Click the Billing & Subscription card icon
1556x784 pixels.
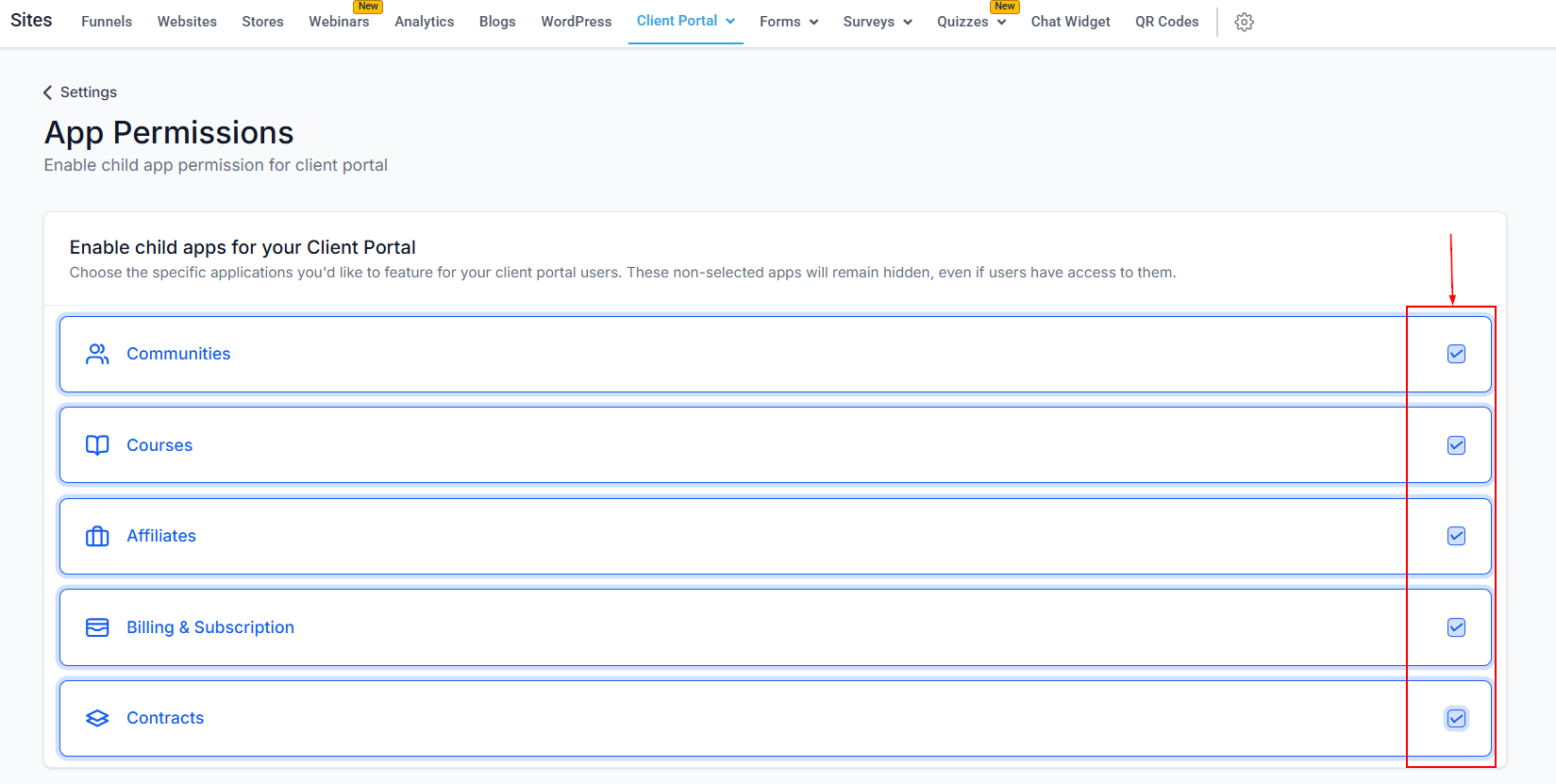click(x=97, y=627)
